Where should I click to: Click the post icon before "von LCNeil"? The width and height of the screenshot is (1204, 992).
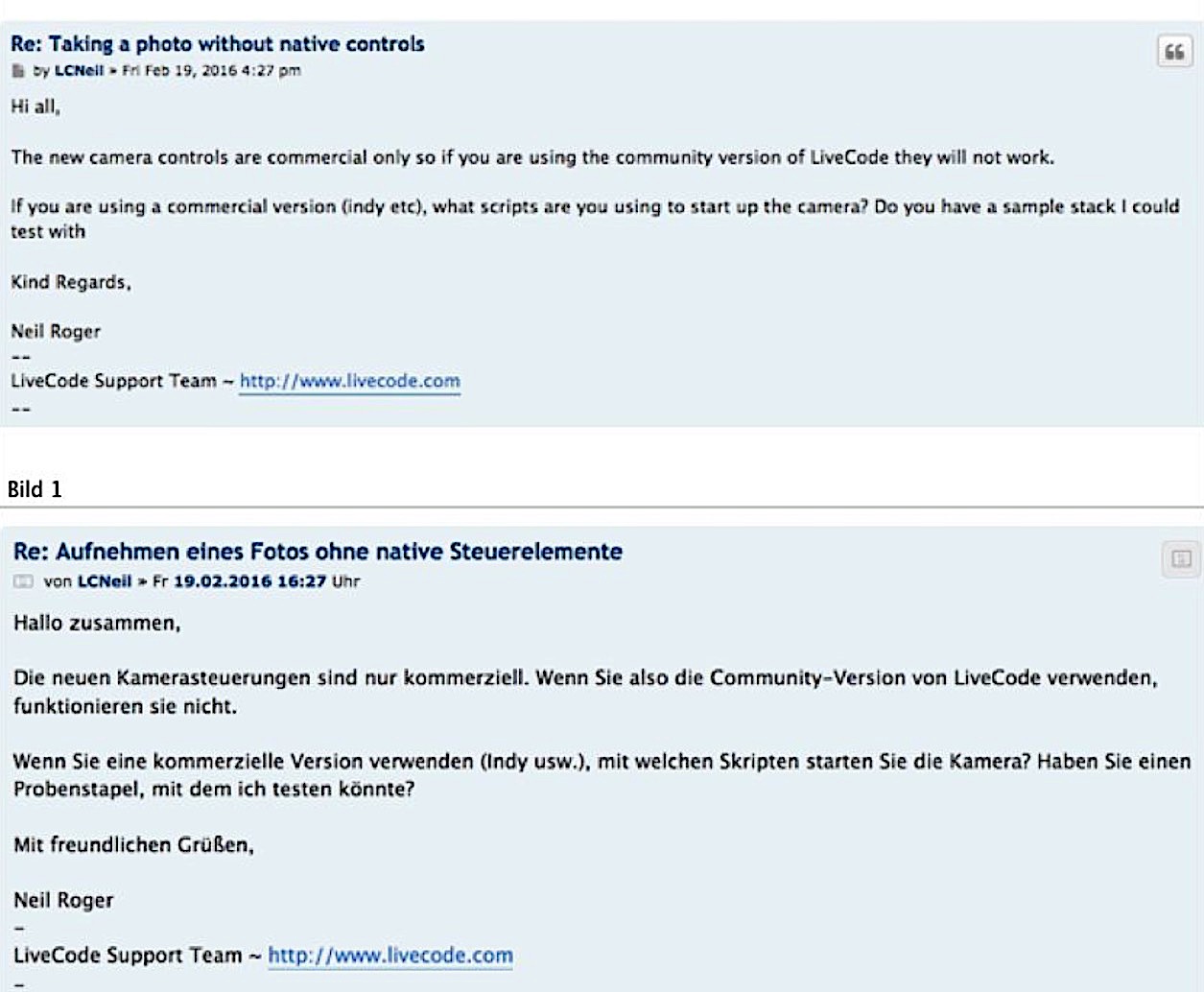coord(23,581)
